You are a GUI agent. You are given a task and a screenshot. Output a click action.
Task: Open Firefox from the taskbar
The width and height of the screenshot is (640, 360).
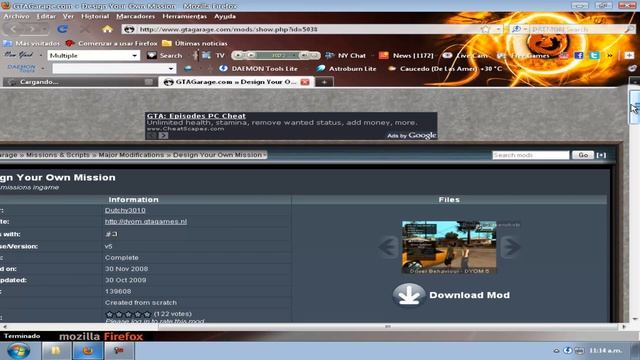88,351
